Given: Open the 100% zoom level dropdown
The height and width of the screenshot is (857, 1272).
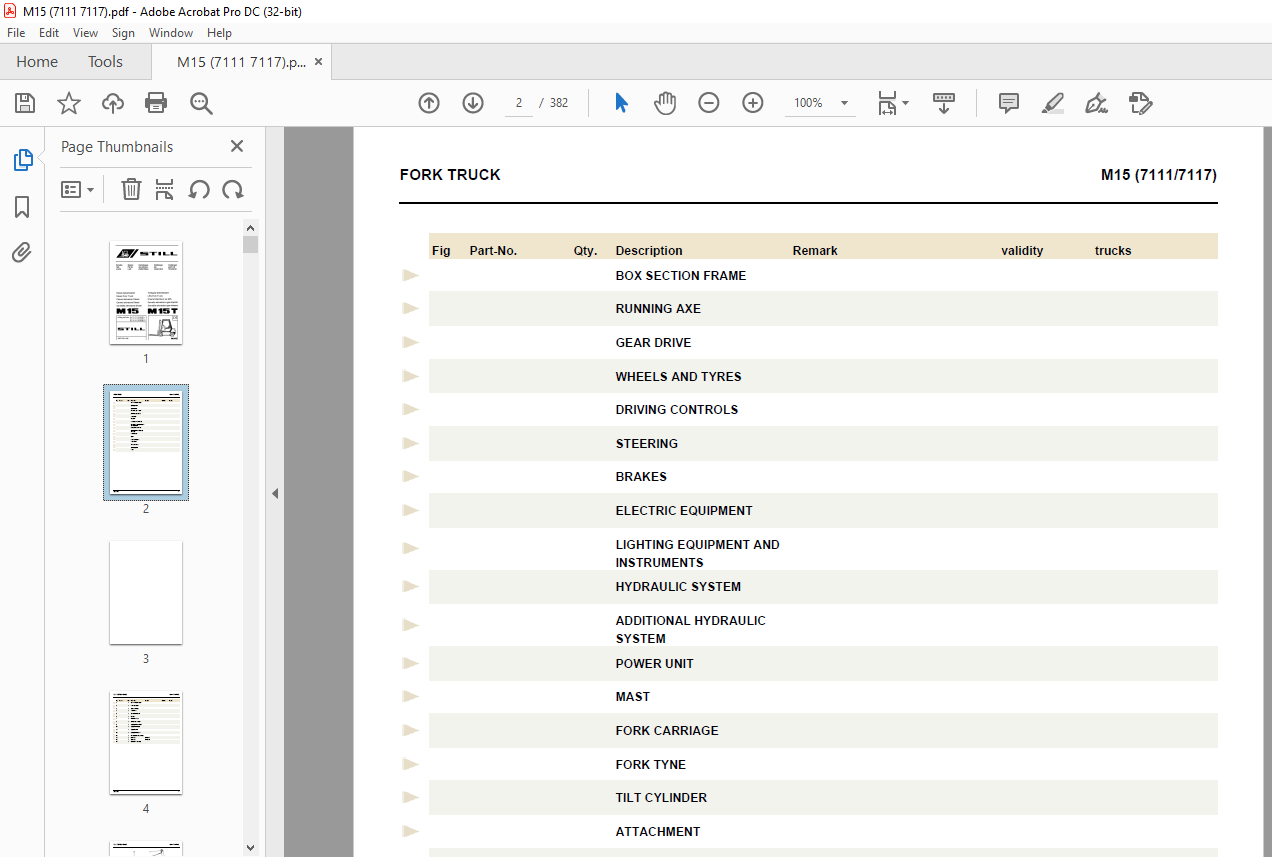Looking at the screenshot, I should pyautogui.click(x=844, y=103).
